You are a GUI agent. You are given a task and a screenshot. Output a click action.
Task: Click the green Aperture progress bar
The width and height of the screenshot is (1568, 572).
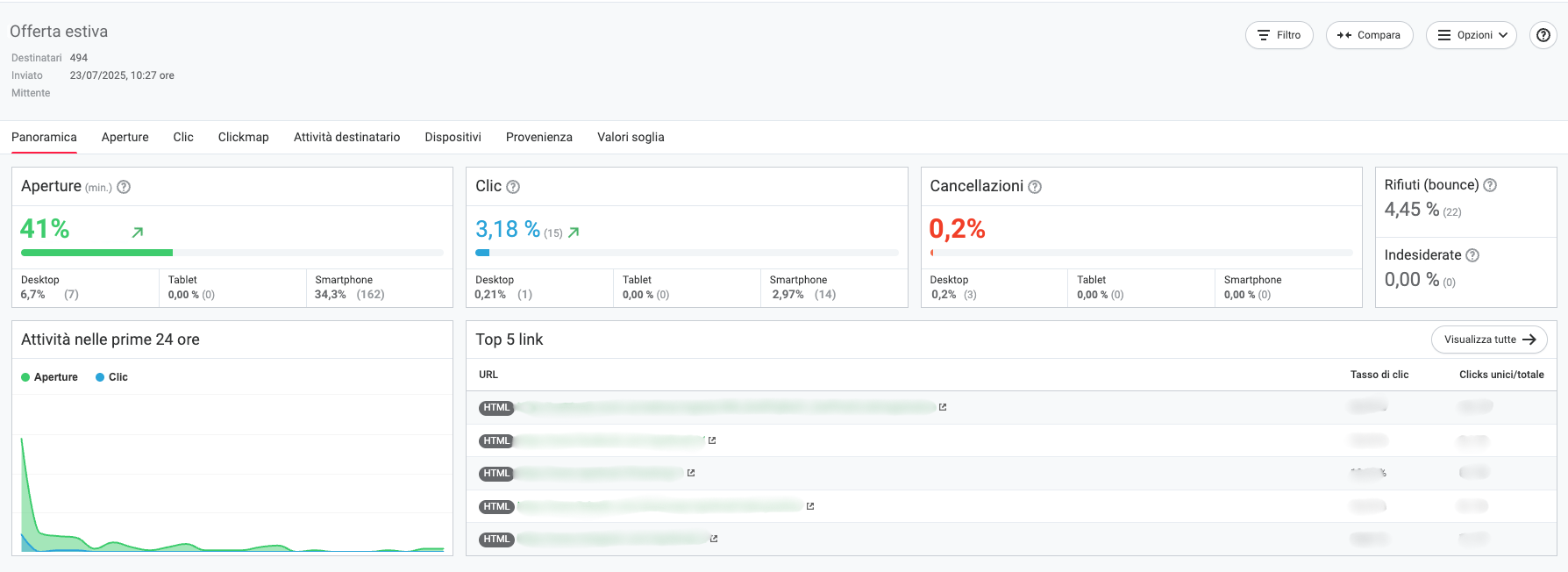96,253
